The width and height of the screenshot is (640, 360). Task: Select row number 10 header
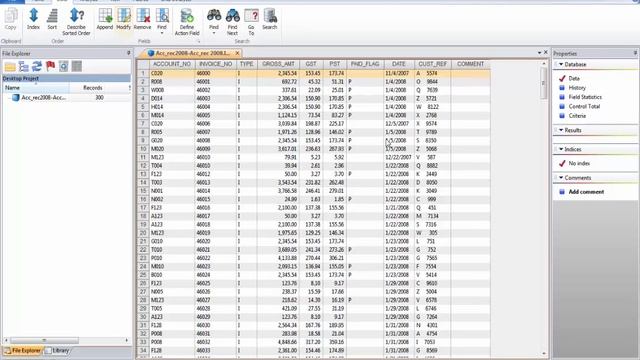tap(143, 149)
